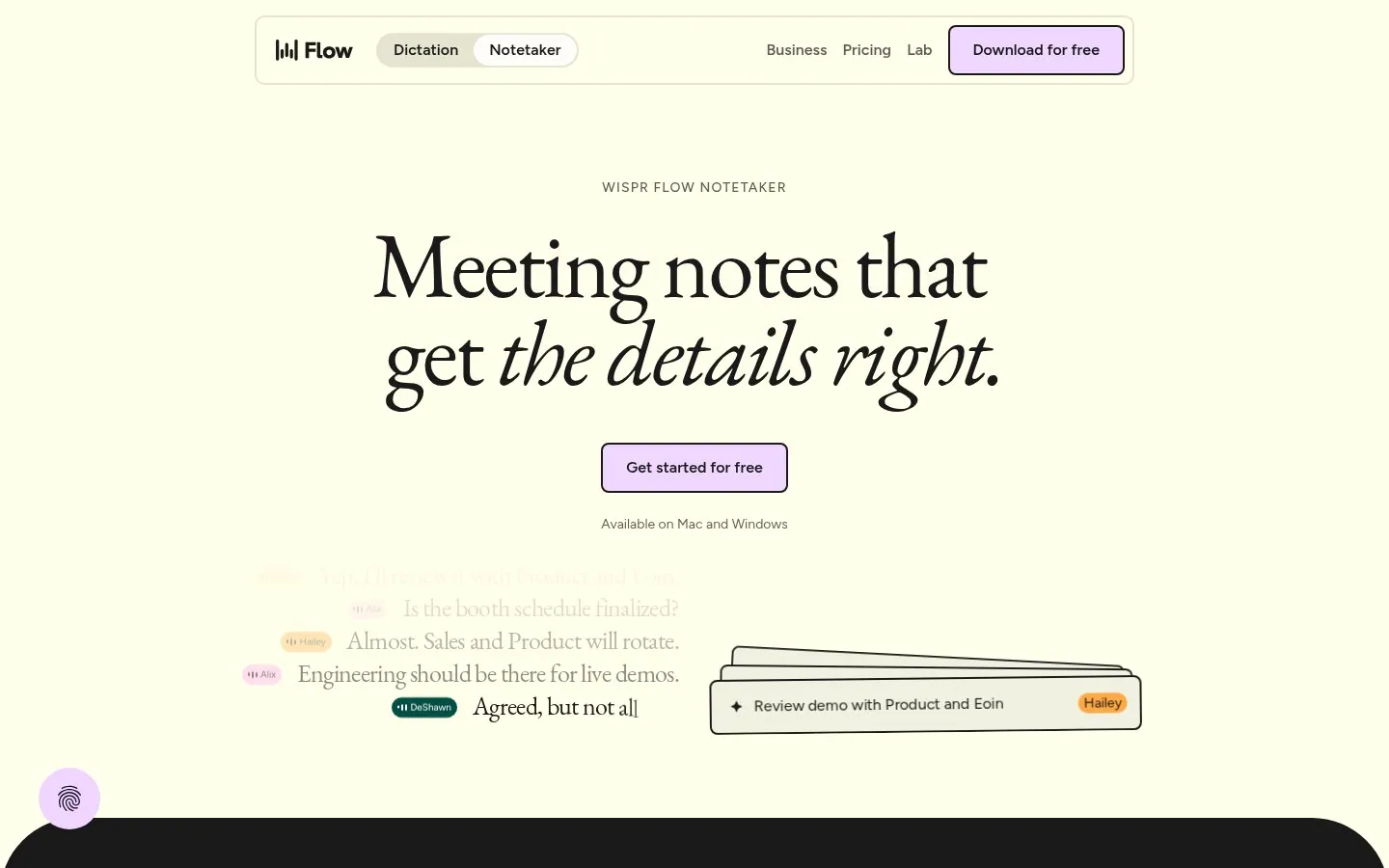Click 'Is the booth schedule finalized?' line

tap(541, 609)
